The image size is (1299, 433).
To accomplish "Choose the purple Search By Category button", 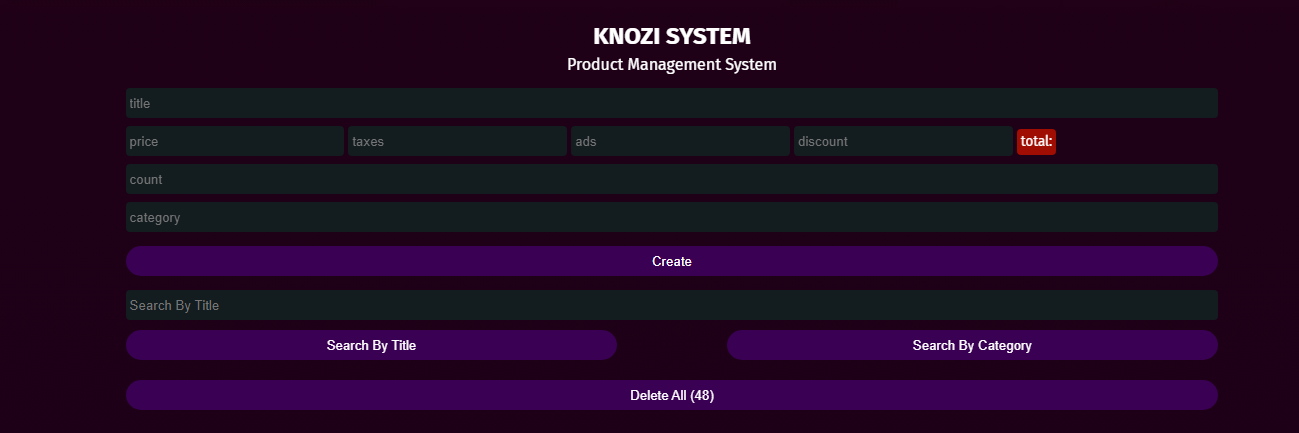I will point(971,346).
